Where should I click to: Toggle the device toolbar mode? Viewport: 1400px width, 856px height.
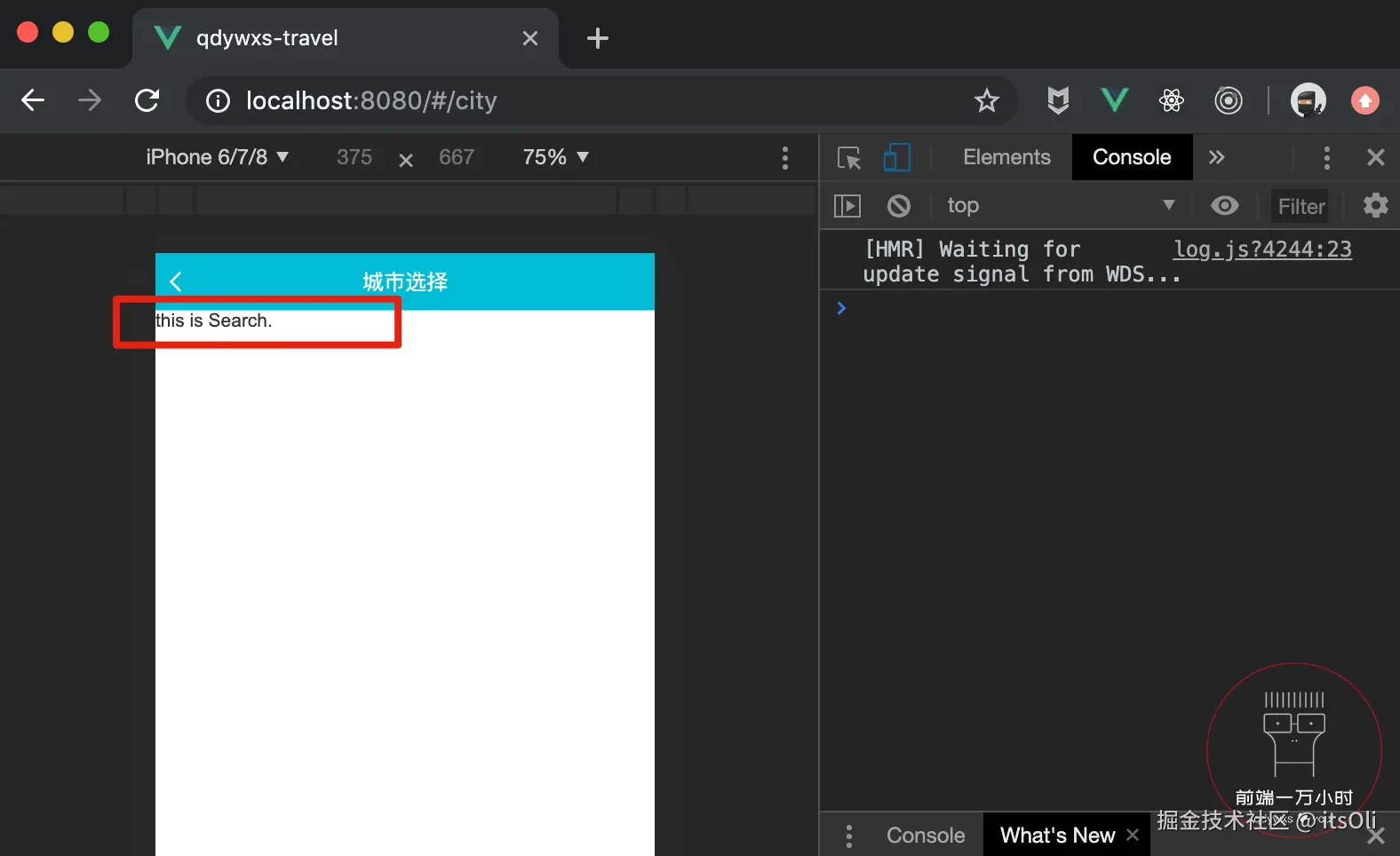pos(896,157)
